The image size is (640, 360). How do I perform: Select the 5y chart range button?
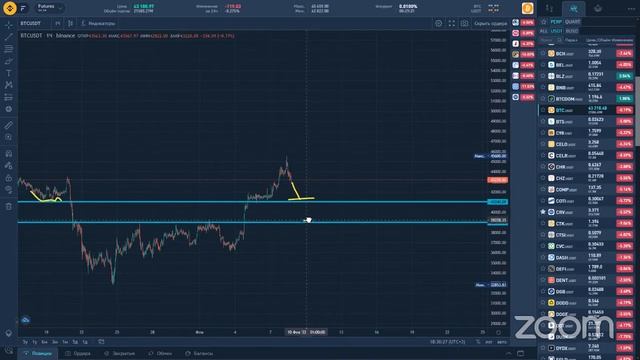25,342
